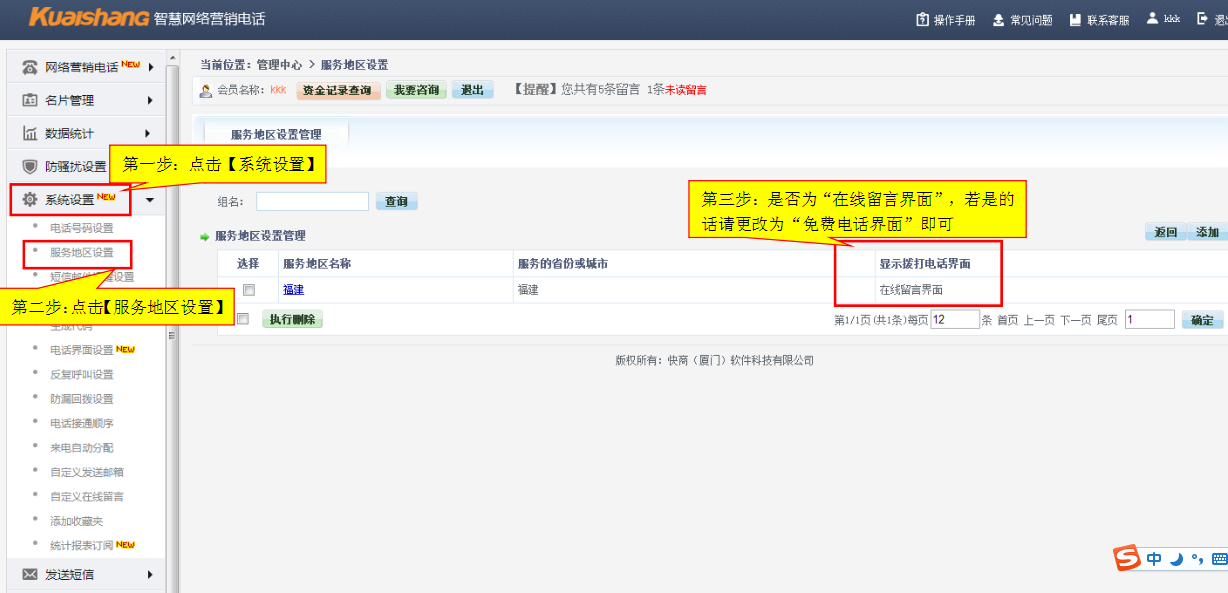Click the 数据统计 chart icon

(30, 133)
